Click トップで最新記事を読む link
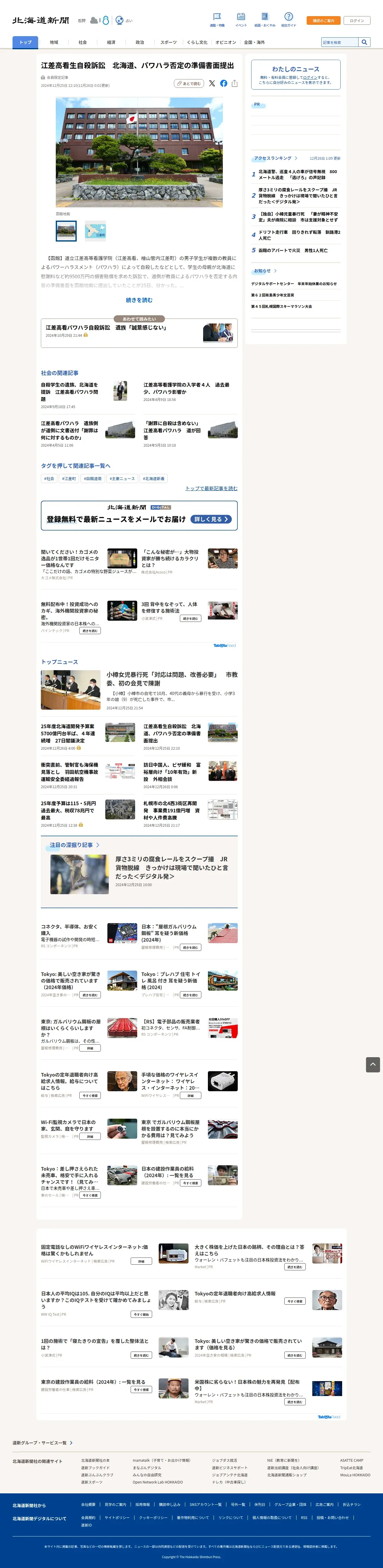 pos(211,488)
